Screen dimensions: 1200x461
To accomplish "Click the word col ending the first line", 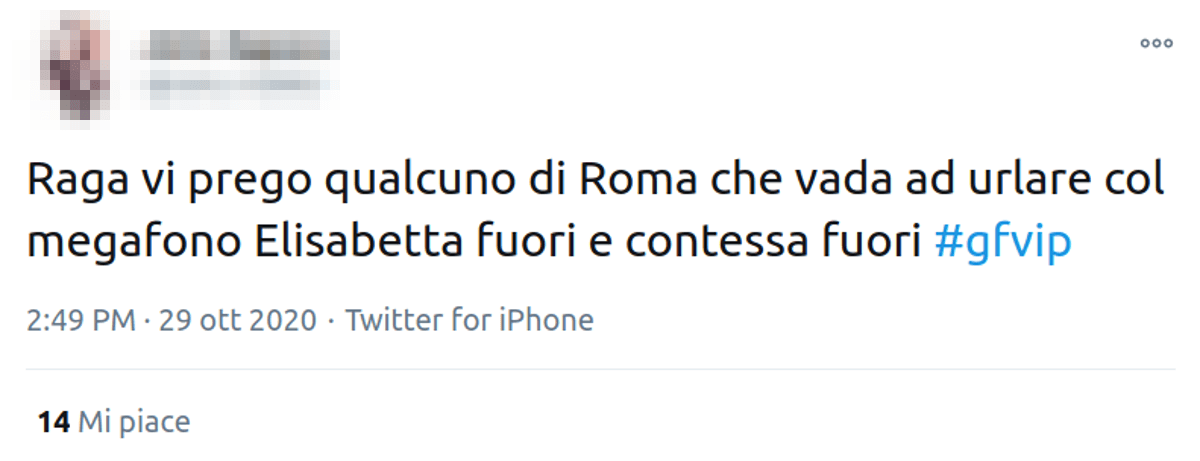I will tap(1136, 181).
